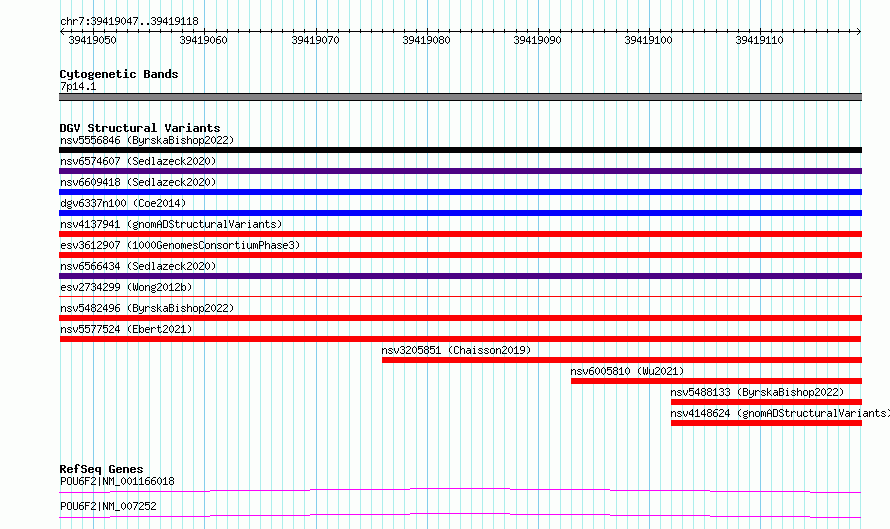Click the chr7:39419047..39419118 region label
The image size is (890, 529).
(x=129, y=22)
